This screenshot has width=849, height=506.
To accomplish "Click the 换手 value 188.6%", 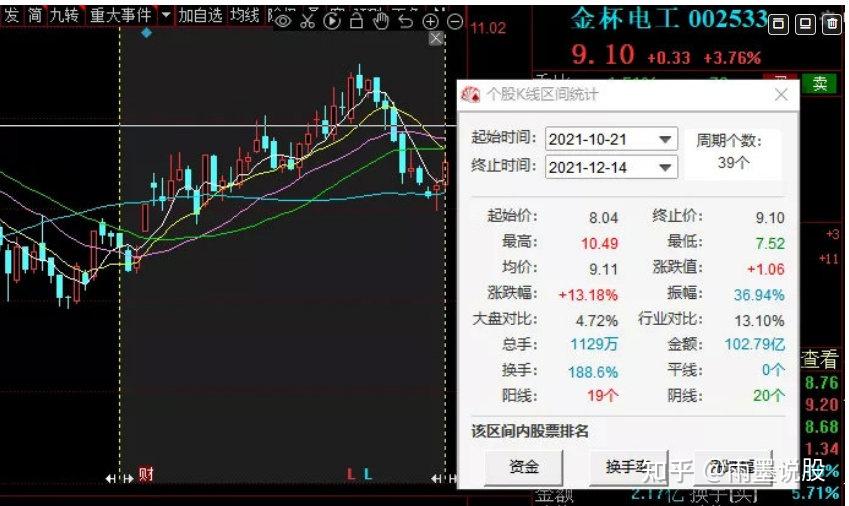I will pyautogui.click(x=593, y=372).
